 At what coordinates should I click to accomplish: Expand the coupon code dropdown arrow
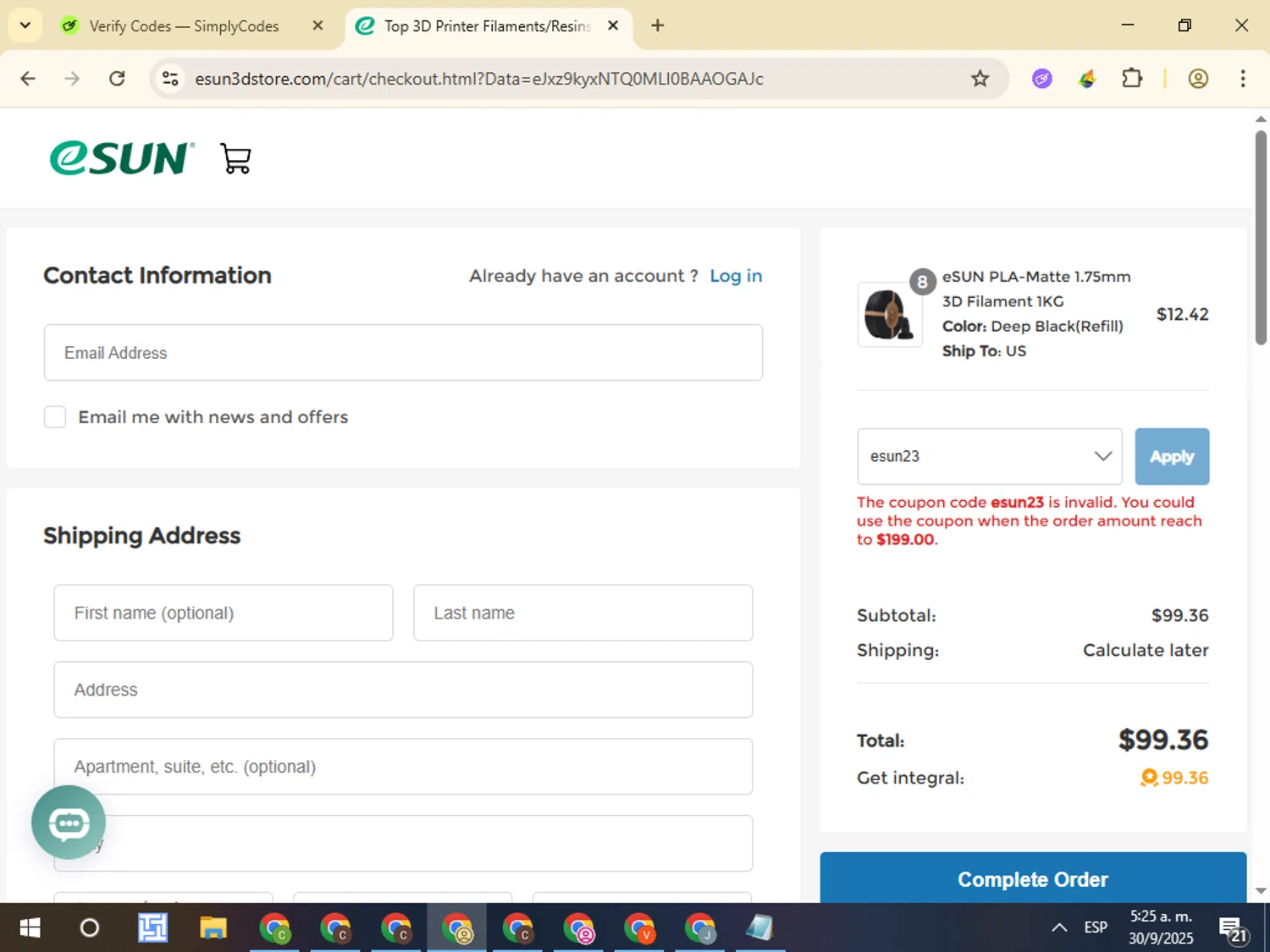pyautogui.click(x=1102, y=456)
